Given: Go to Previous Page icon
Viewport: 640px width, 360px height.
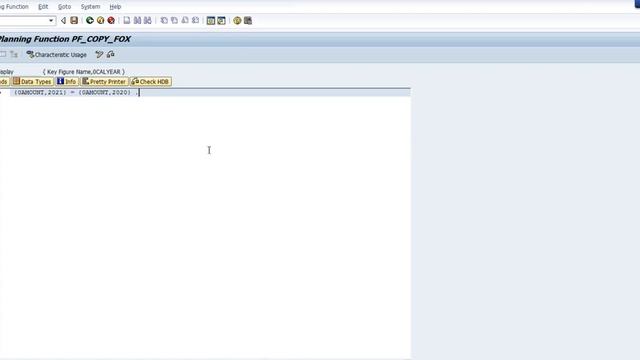Looking at the screenshot, I should [174, 20].
